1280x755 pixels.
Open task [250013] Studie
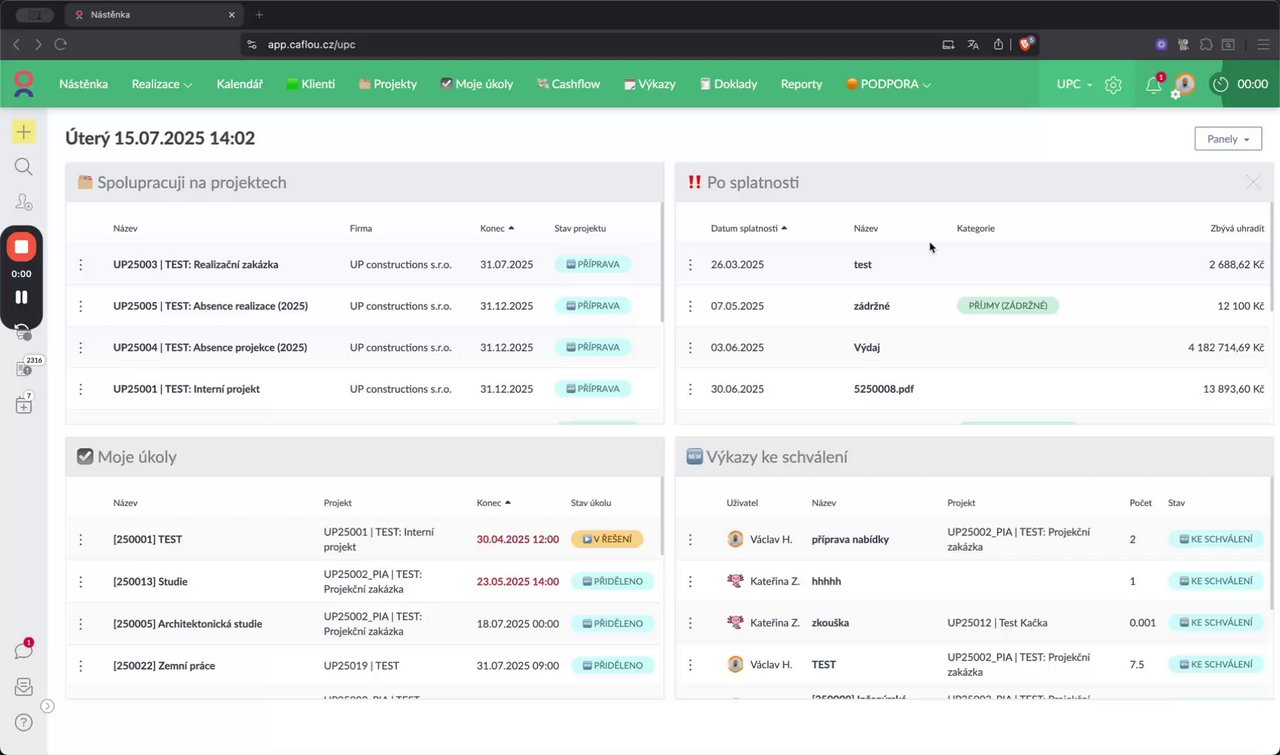pyautogui.click(x=150, y=582)
